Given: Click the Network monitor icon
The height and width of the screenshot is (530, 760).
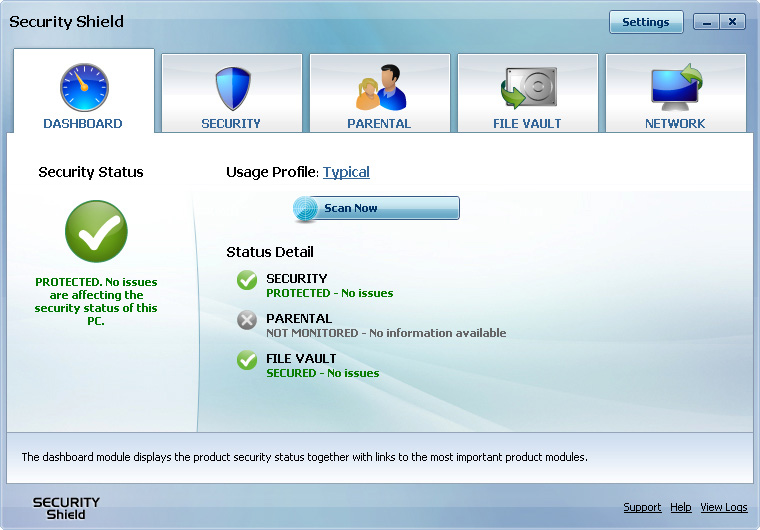Looking at the screenshot, I should [x=677, y=87].
